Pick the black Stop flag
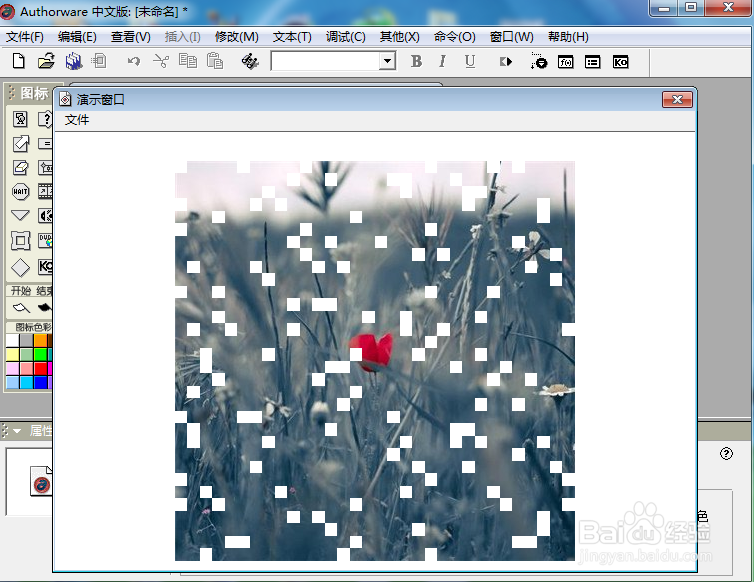The width and height of the screenshot is (754, 582). tap(45, 307)
